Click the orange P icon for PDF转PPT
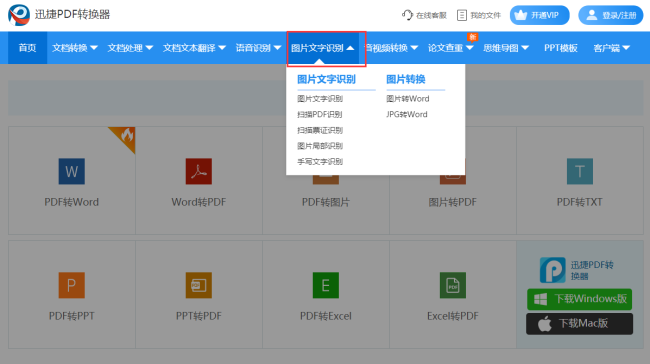The width and height of the screenshot is (650, 364). 72,285
